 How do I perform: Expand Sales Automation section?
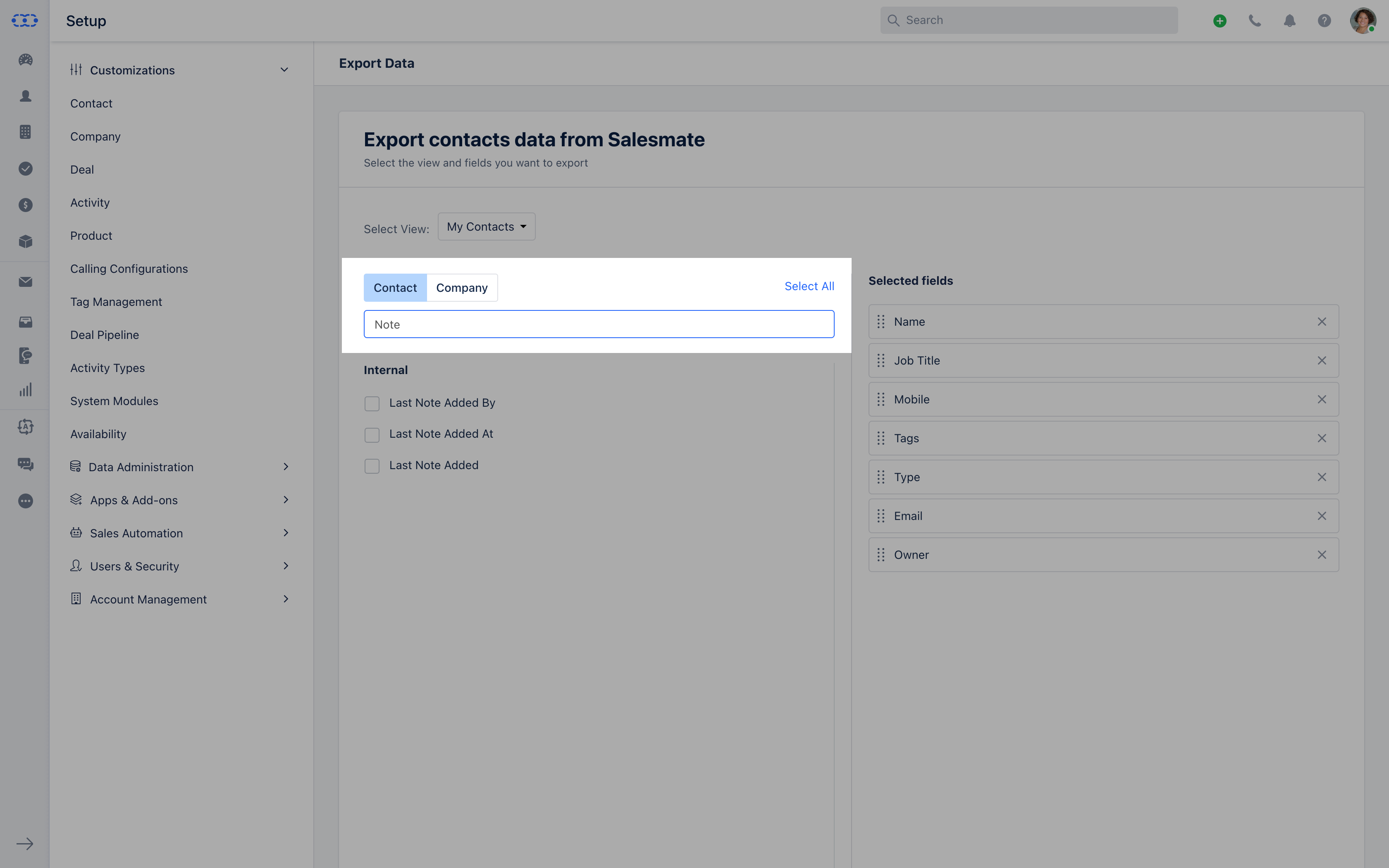coord(286,533)
